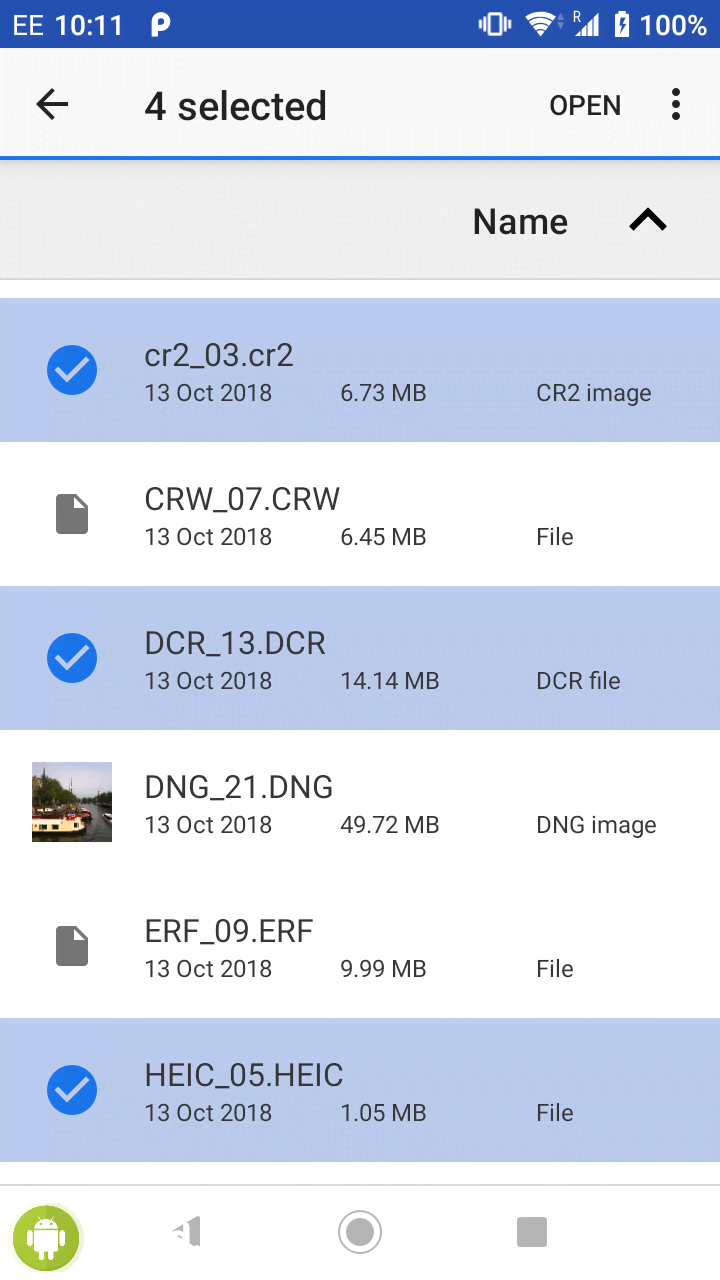Toggle sort direction with the chevron arrow
The height and width of the screenshot is (1280, 720).
pos(648,221)
